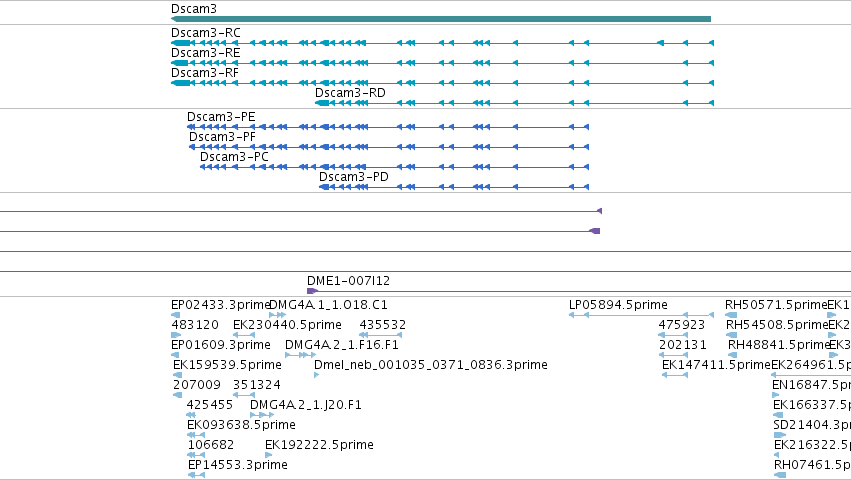851x480 pixels.
Task: Select the LP05894.5prime EST label
Action: tap(618, 305)
